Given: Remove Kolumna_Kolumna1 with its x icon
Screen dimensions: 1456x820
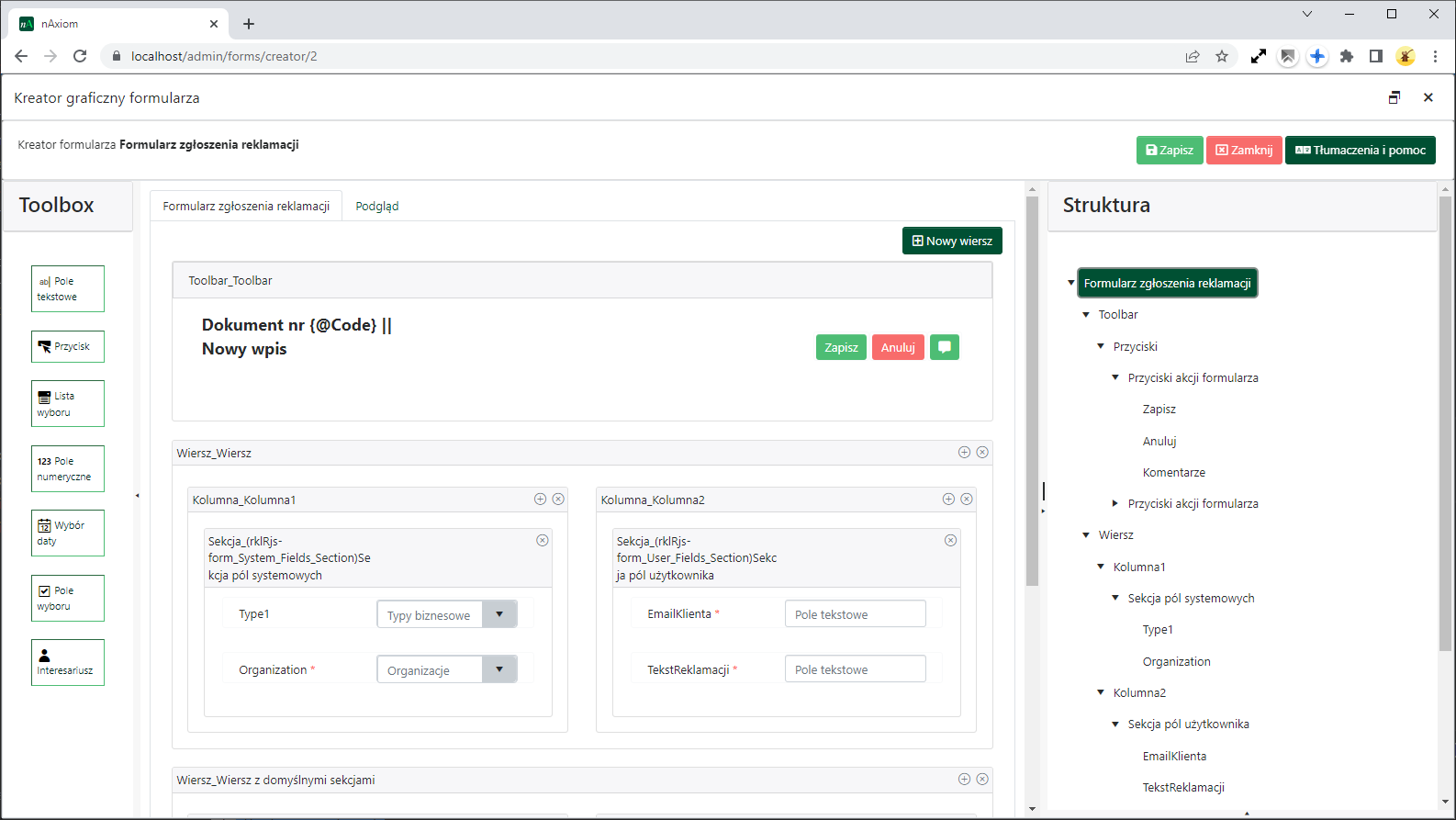Looking at the screenshot, I should [558, 499].
